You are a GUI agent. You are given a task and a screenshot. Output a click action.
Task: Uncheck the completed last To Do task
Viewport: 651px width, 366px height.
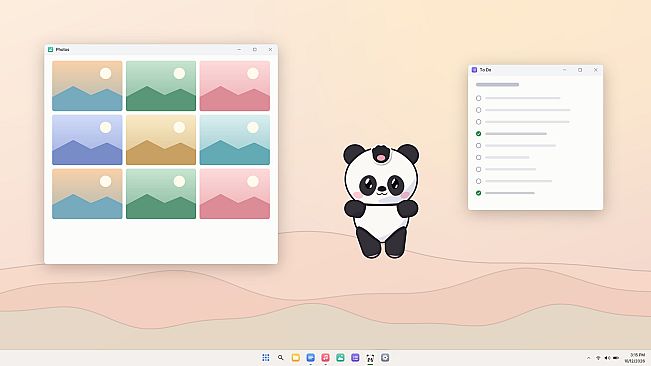pos(479,193)
